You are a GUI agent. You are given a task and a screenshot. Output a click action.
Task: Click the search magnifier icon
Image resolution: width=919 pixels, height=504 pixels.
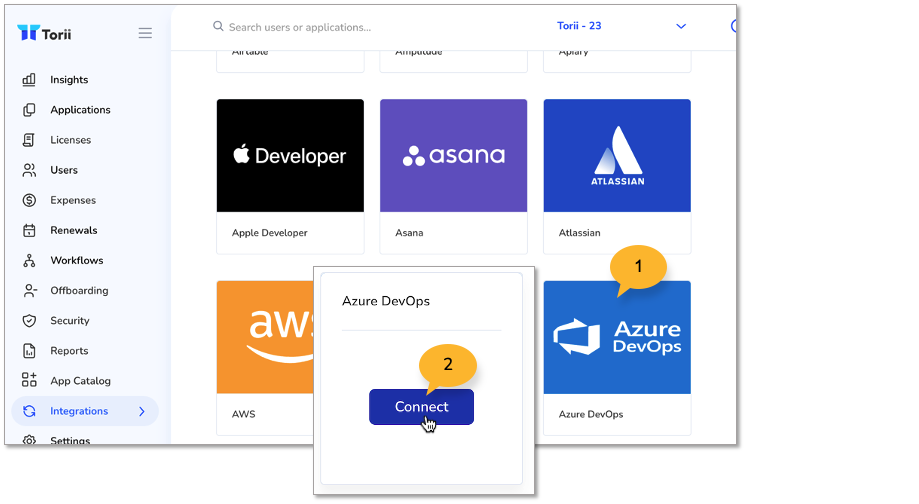(218, 26)
